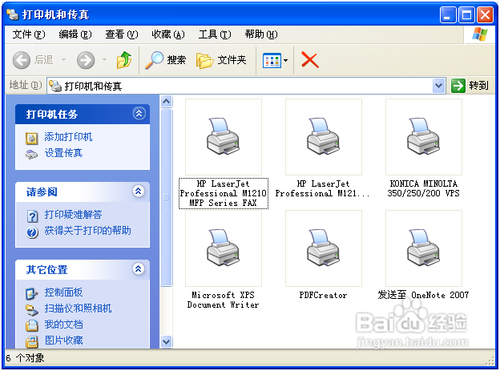This screenshot has width=500, height=371.
Task: Minimize the 打印机和传真 window
Action: coord(448,15)
